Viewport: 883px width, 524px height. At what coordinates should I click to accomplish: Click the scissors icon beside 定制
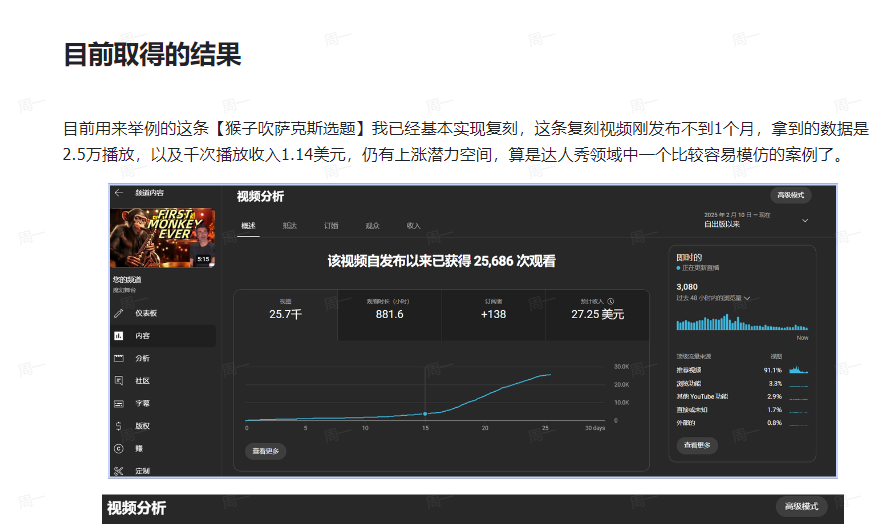click(118, 471)
